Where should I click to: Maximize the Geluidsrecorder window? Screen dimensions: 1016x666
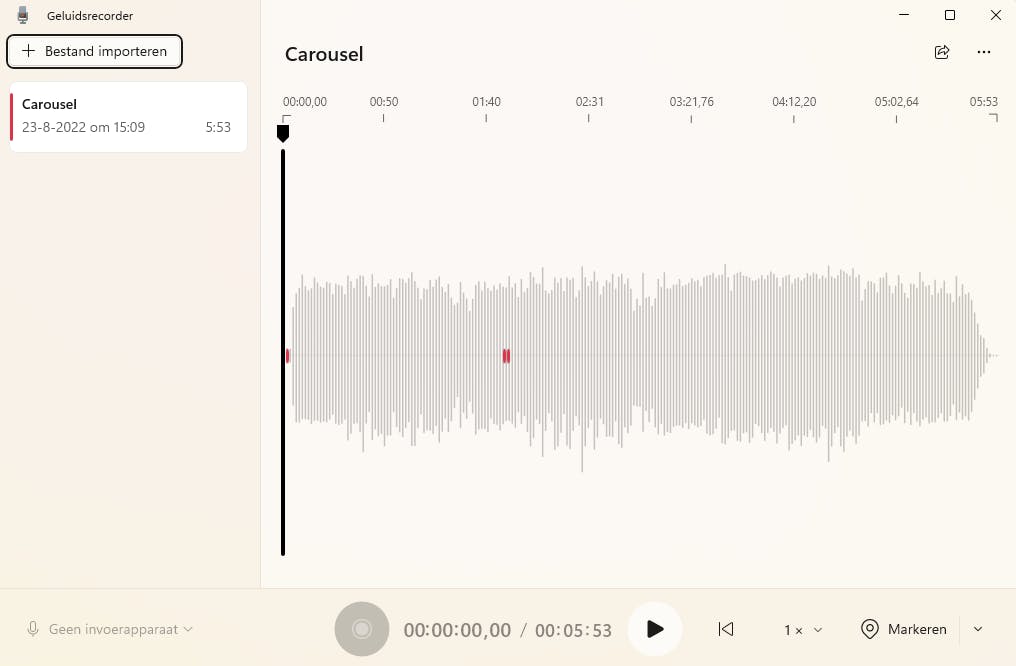950,15
